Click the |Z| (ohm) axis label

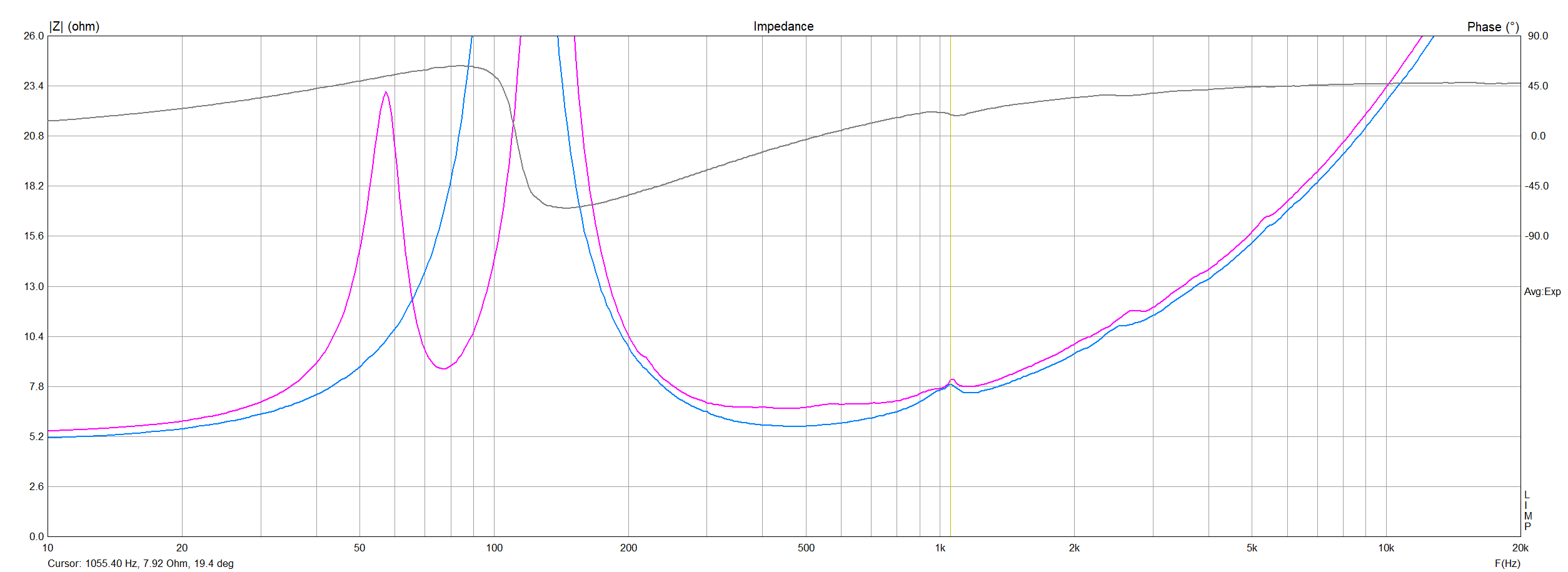[x=74, y=26]
